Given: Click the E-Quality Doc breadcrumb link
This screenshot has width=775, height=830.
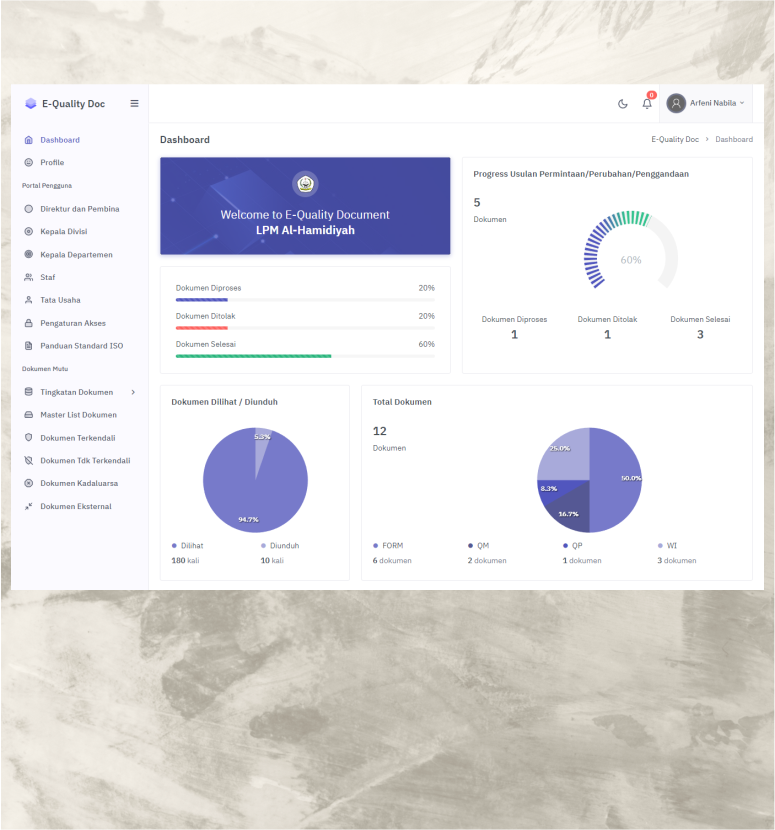Looking at the screenshot, I should click(675, 140).
